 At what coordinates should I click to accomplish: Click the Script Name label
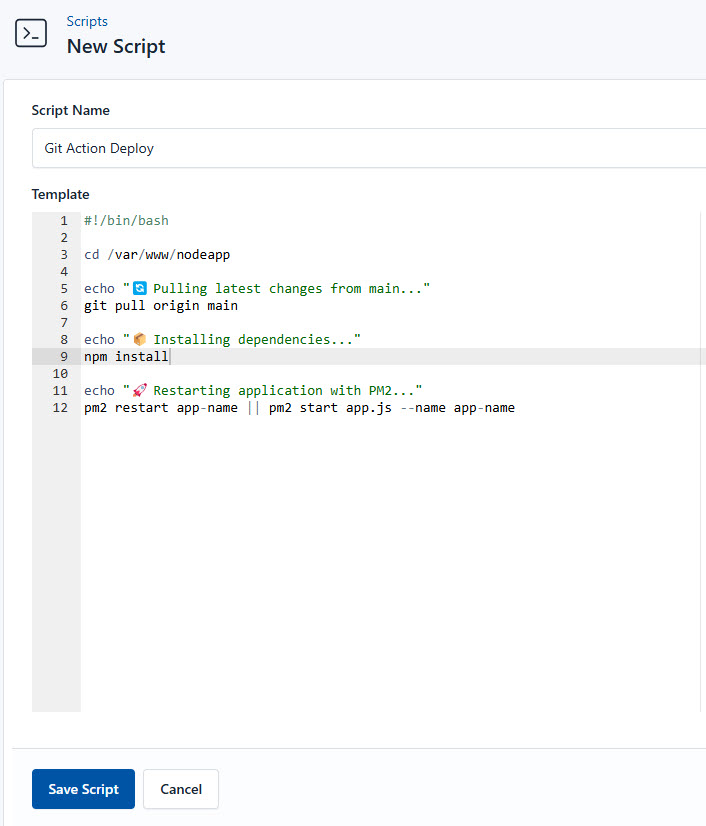click(69, 110)
